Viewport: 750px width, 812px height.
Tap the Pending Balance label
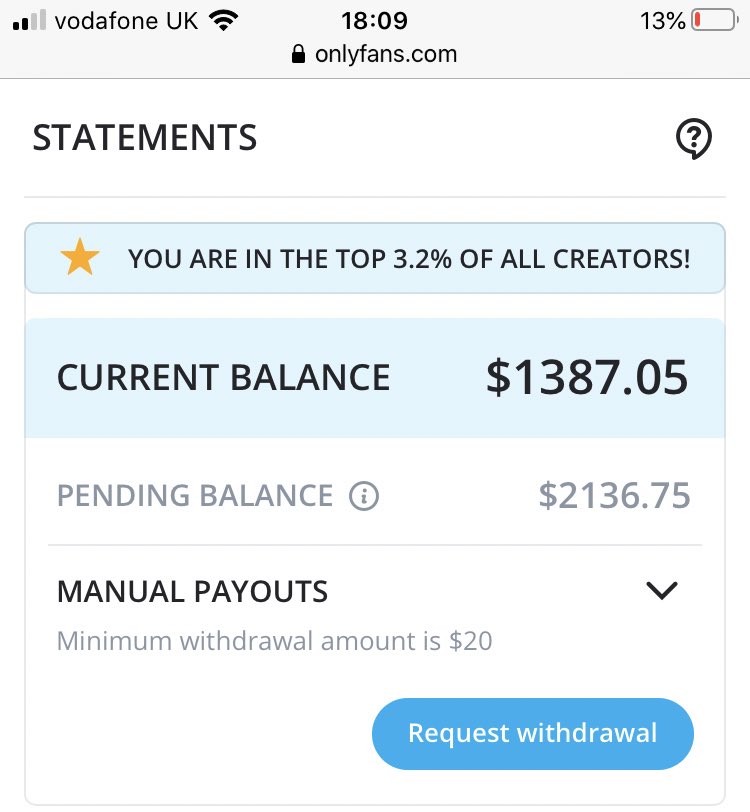pos(195,495)
